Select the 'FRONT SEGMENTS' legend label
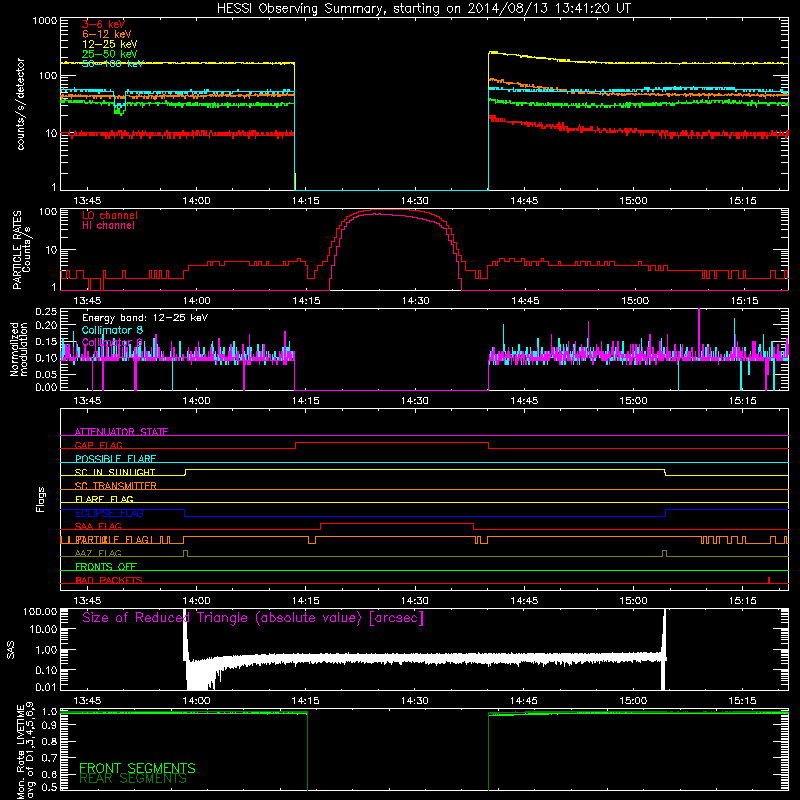Screen dimensions: 800x800 (x=137, y=768)
